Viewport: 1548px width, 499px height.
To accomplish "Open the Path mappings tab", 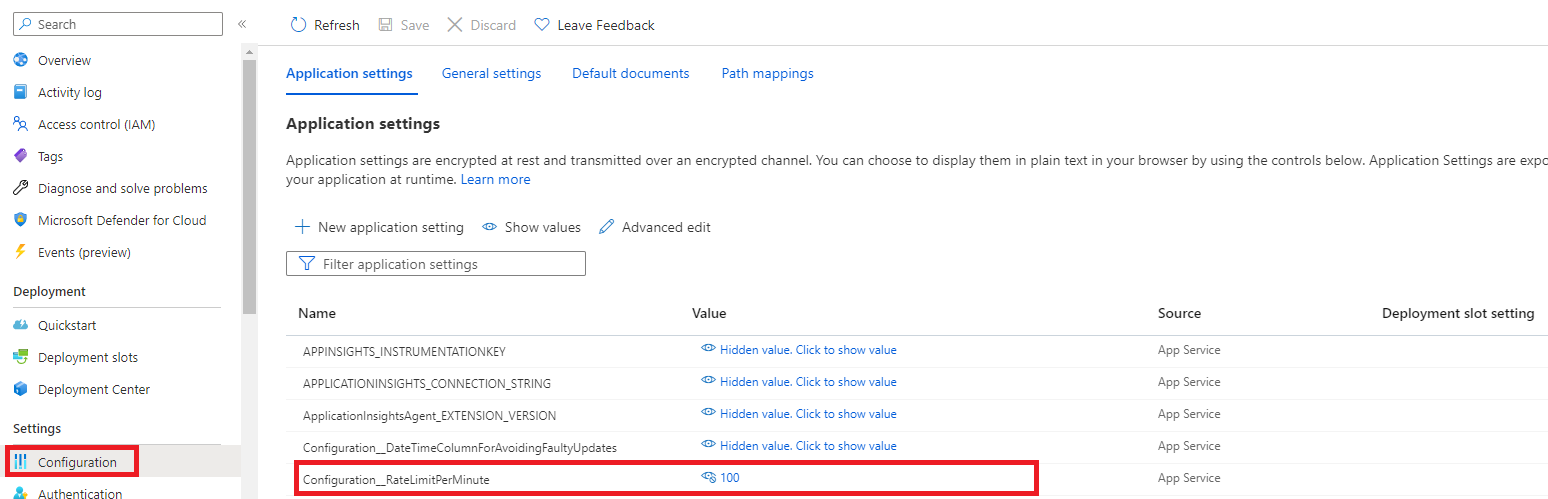I will coord(767,73).
